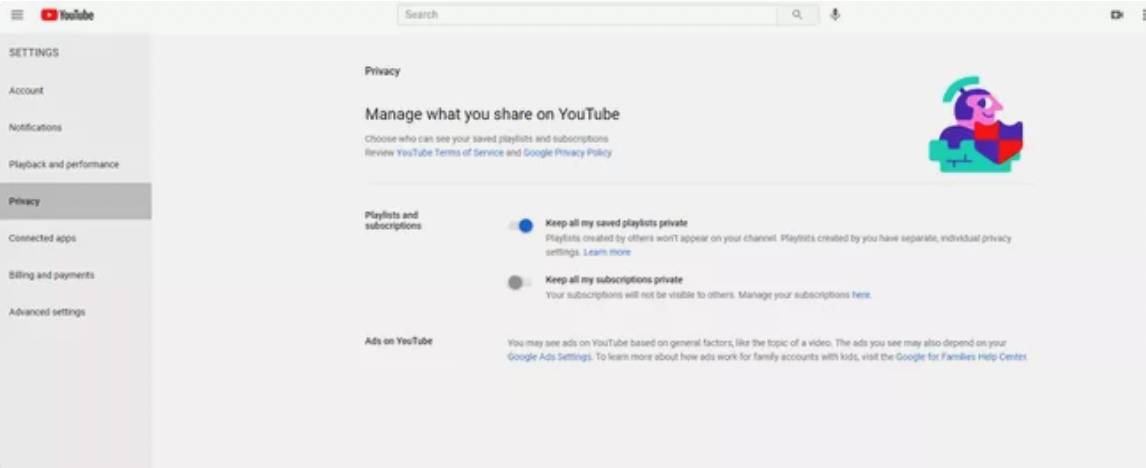The width and height of the screenshot is (1146, 468).
Task: Open Google Privacy Policy link
Action: [567, 153]
